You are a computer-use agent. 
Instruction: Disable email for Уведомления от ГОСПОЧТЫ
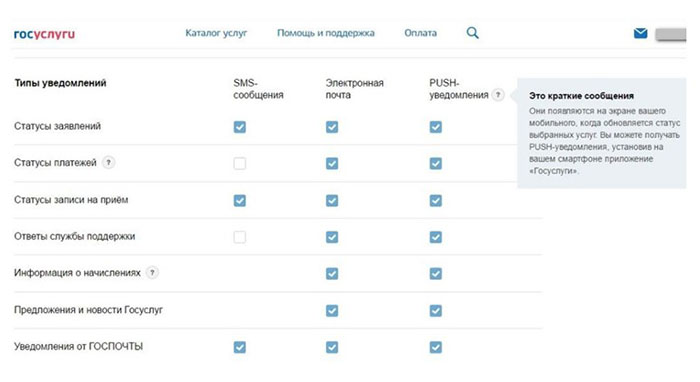tap(332, 347)
